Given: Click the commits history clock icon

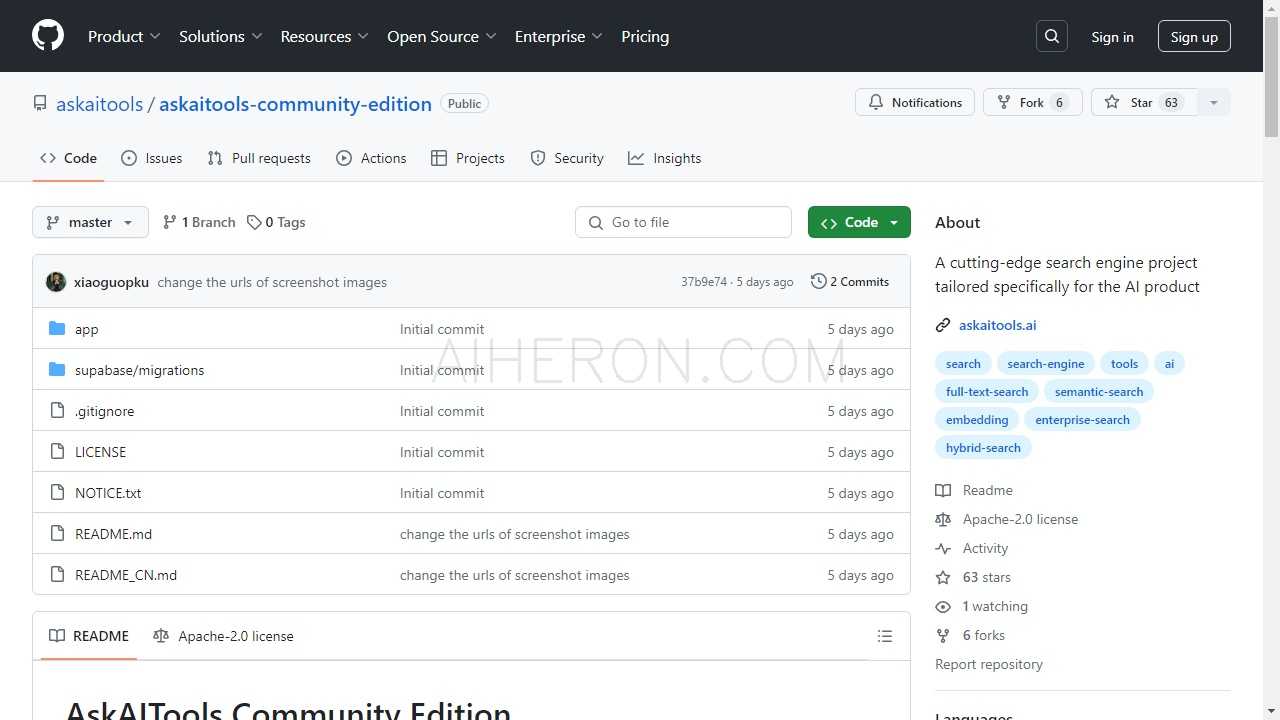Looking at the screenshot, I should [x=818, y=282].
